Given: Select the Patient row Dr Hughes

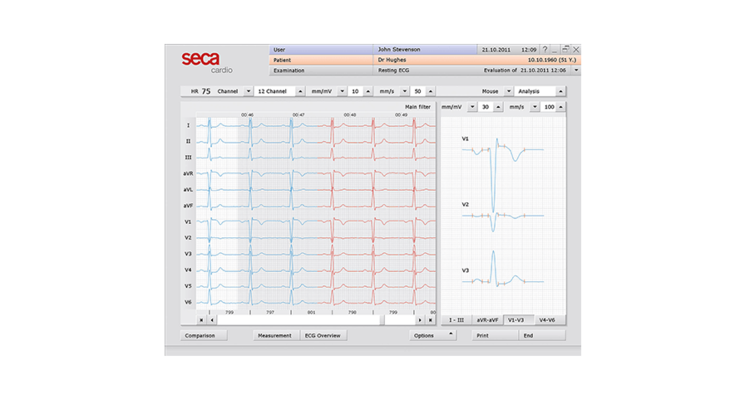Looking at the screenshot, I should (425, 60).
